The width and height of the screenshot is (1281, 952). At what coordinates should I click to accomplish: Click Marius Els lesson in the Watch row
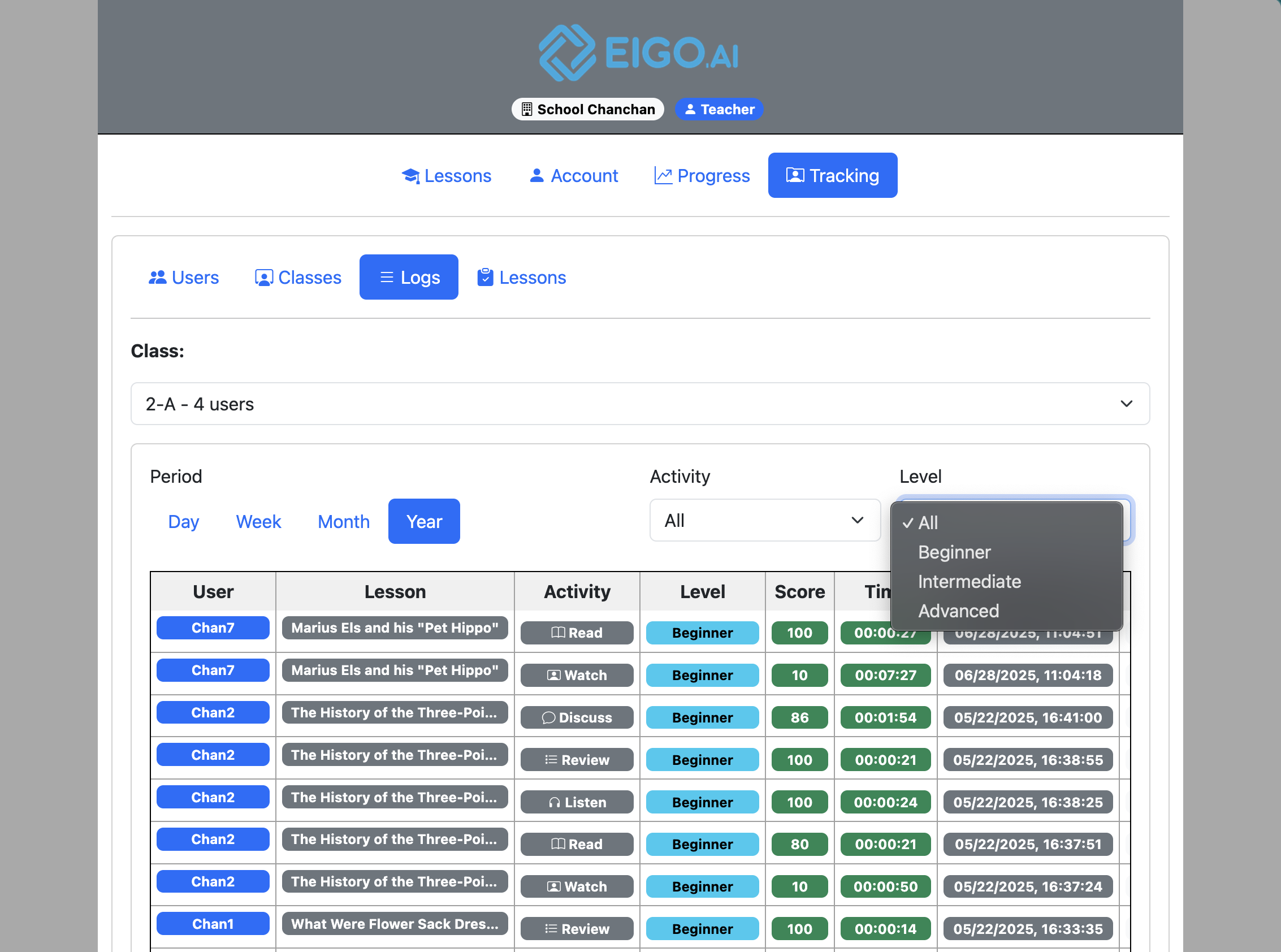point(395,670)
